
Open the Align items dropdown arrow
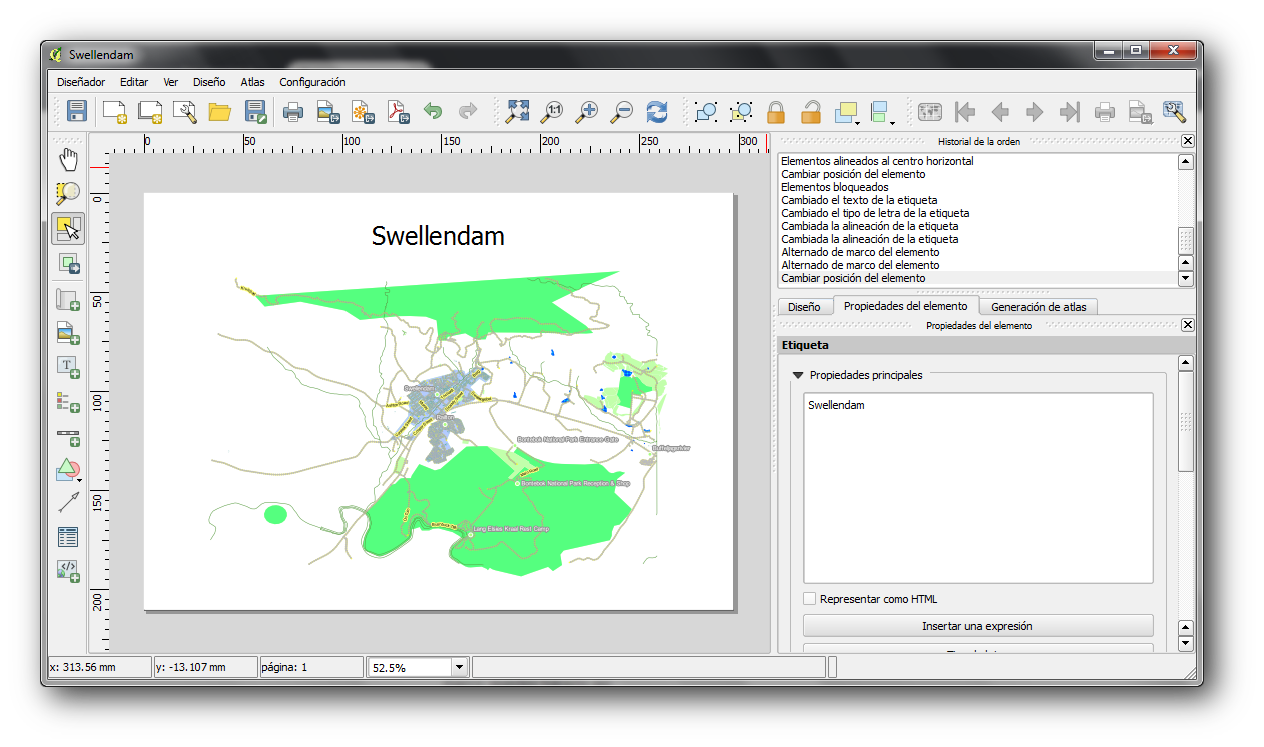[x=893, y=121]
